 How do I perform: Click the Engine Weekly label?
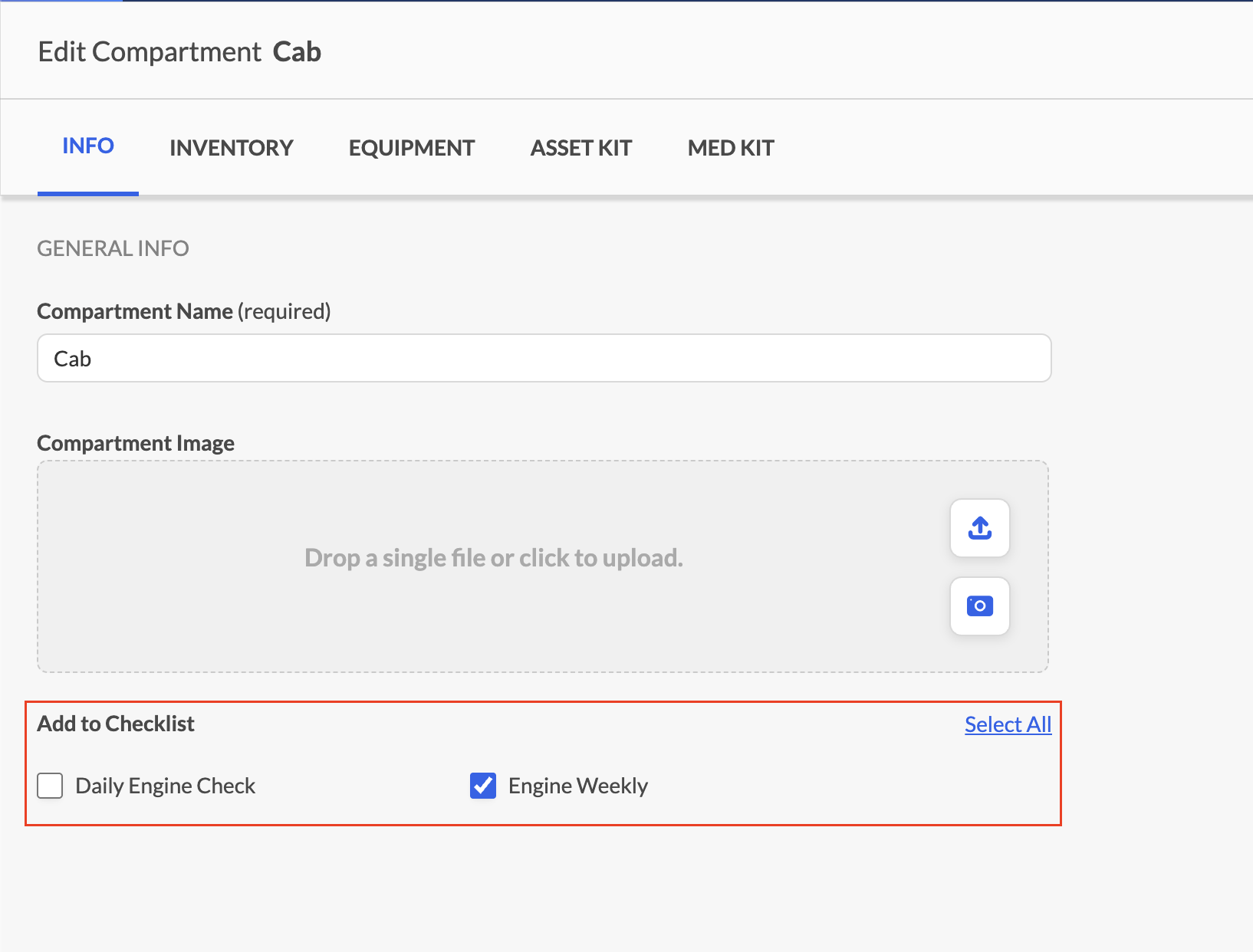[578, 786]
